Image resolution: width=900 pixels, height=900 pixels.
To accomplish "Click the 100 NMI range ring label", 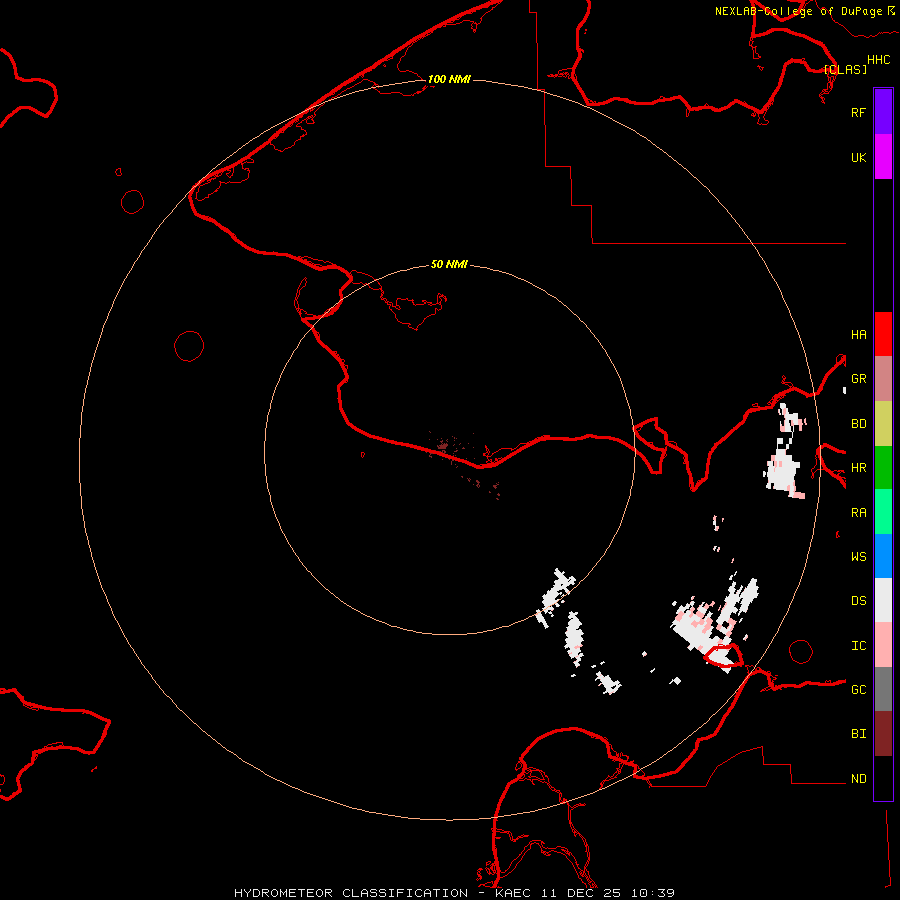I will pos(449,79).
